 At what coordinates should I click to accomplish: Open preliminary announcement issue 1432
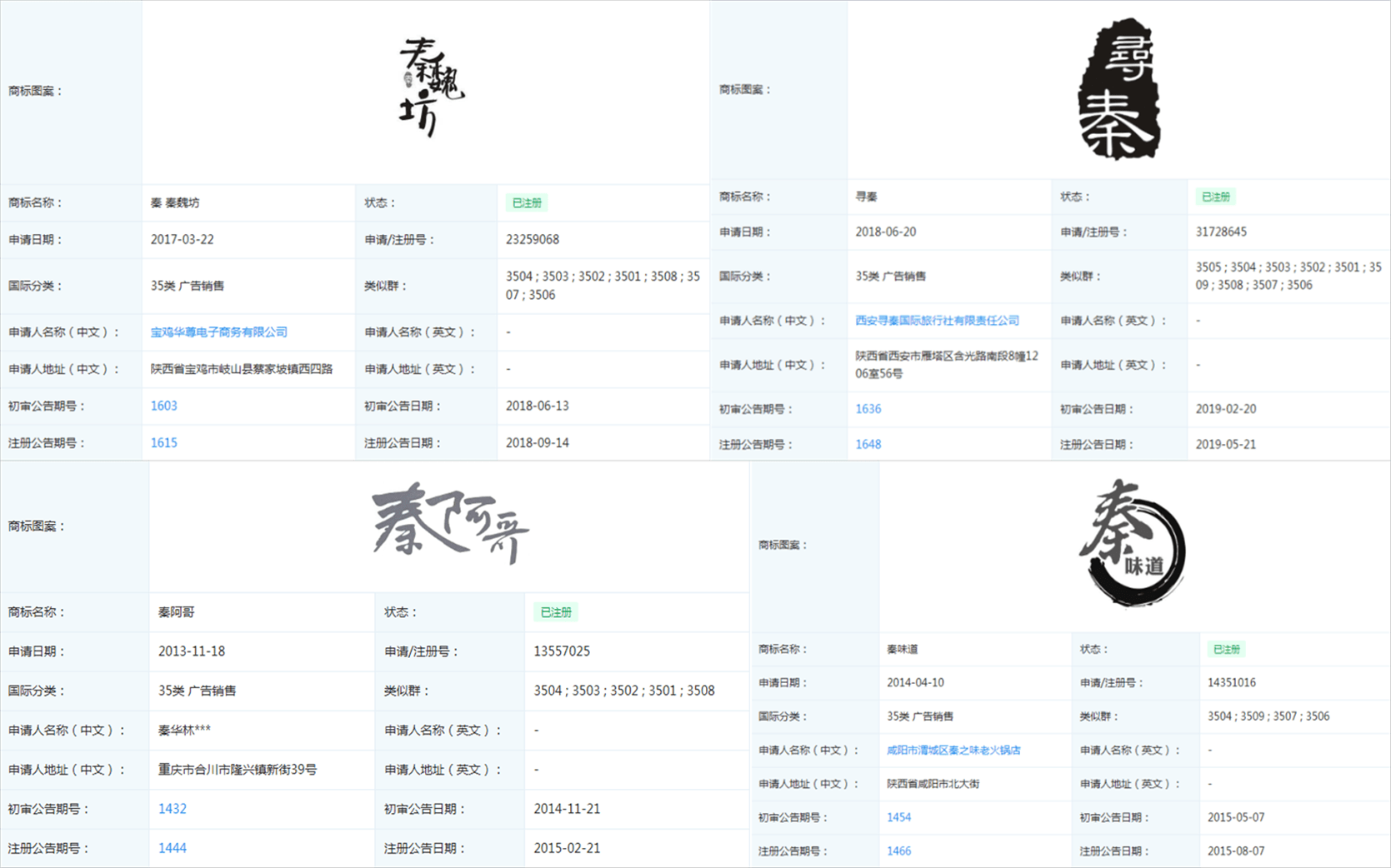pyautogui.click(x=172, y=809)
